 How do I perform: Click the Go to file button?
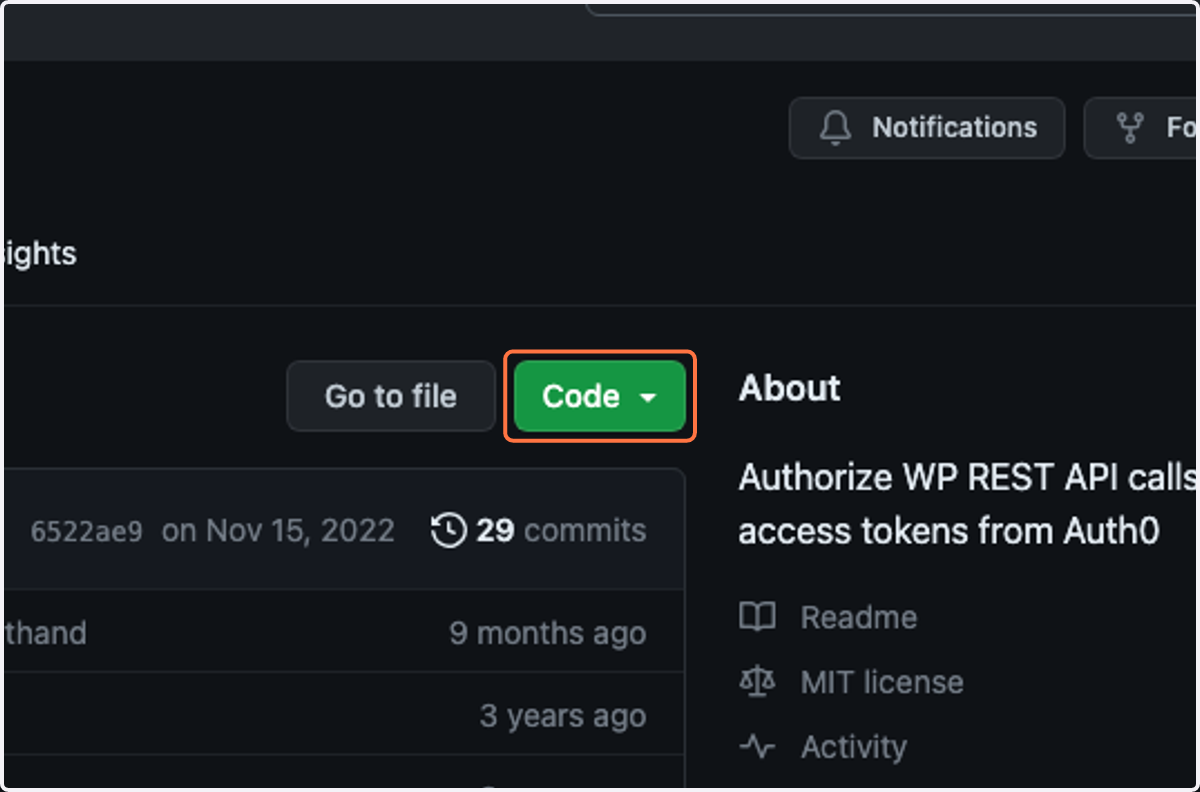pyautogui.click(x=391, y=396)
